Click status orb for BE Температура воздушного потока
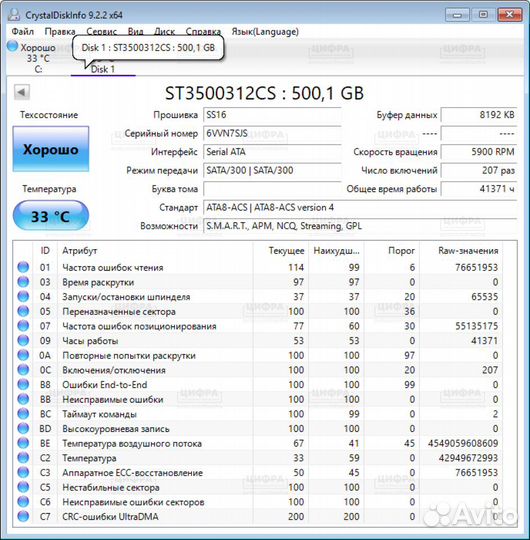 (23, 443)
